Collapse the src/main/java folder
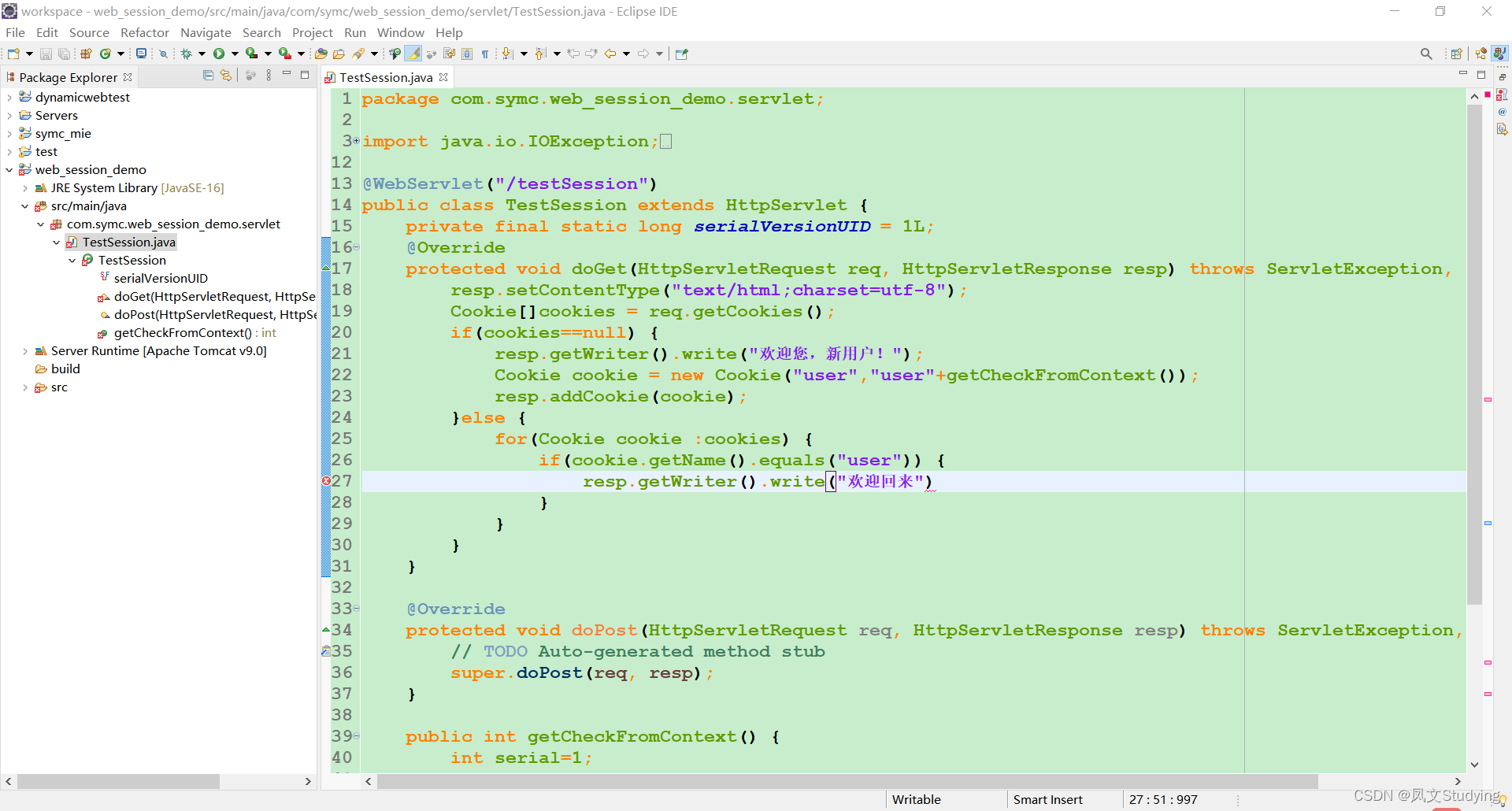The width and height of the screenshot is (1512, 811). click(25, 206)
